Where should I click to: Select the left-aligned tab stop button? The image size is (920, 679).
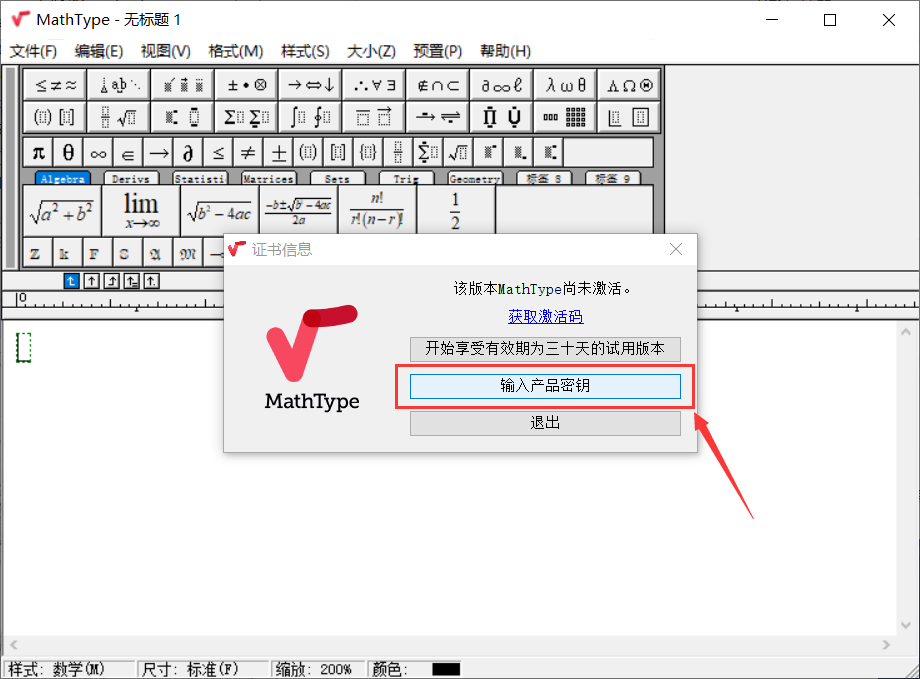point(72,281)
